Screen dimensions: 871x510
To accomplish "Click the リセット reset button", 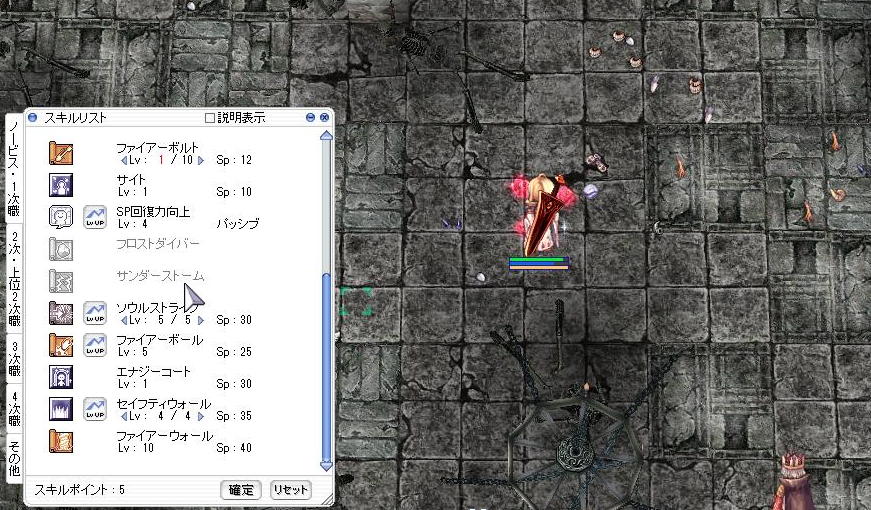I will point(291,490).
